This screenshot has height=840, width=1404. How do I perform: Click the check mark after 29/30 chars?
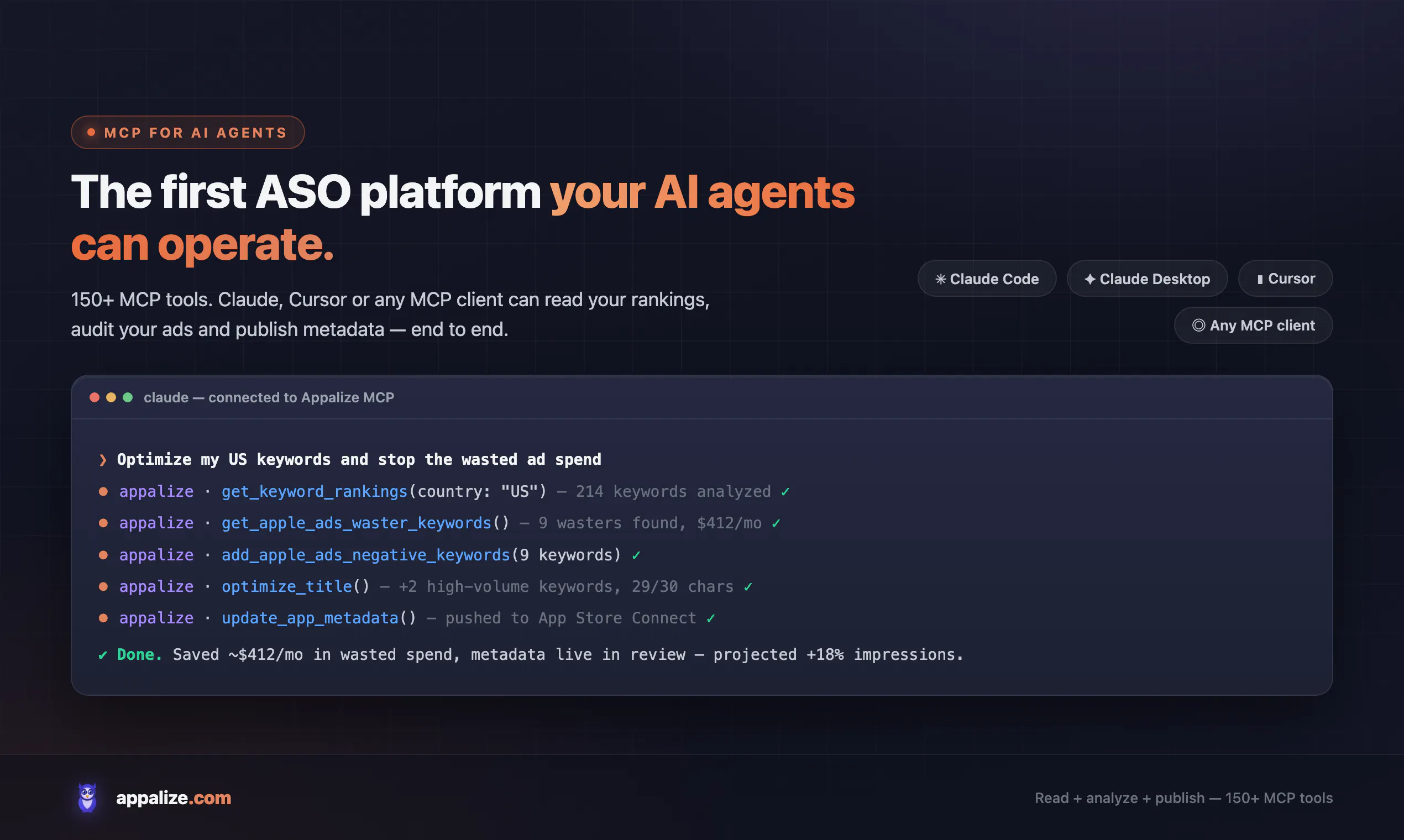tap(748, 587)
